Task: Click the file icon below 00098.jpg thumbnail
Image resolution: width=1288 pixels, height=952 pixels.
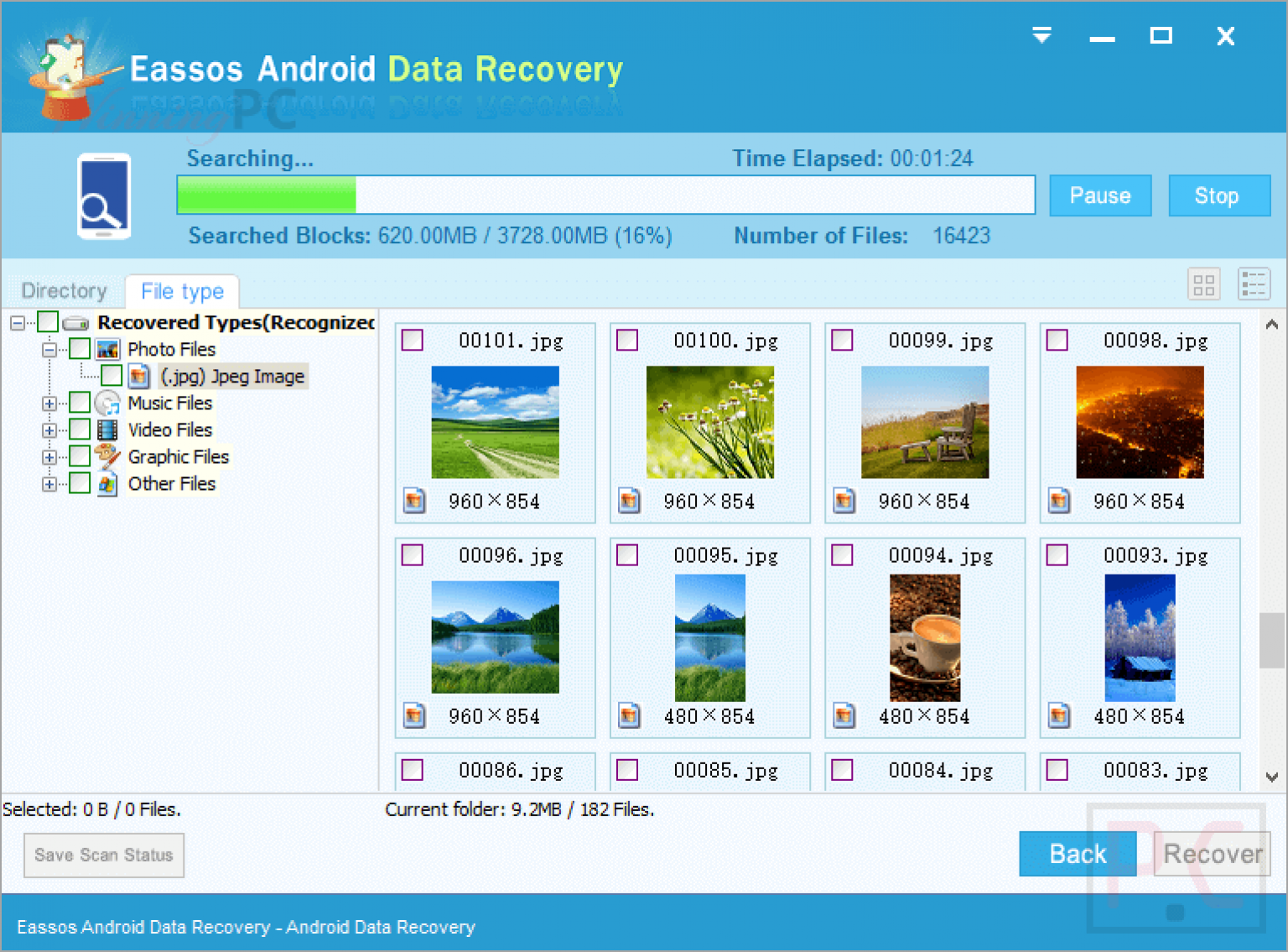Action: 1059,501
